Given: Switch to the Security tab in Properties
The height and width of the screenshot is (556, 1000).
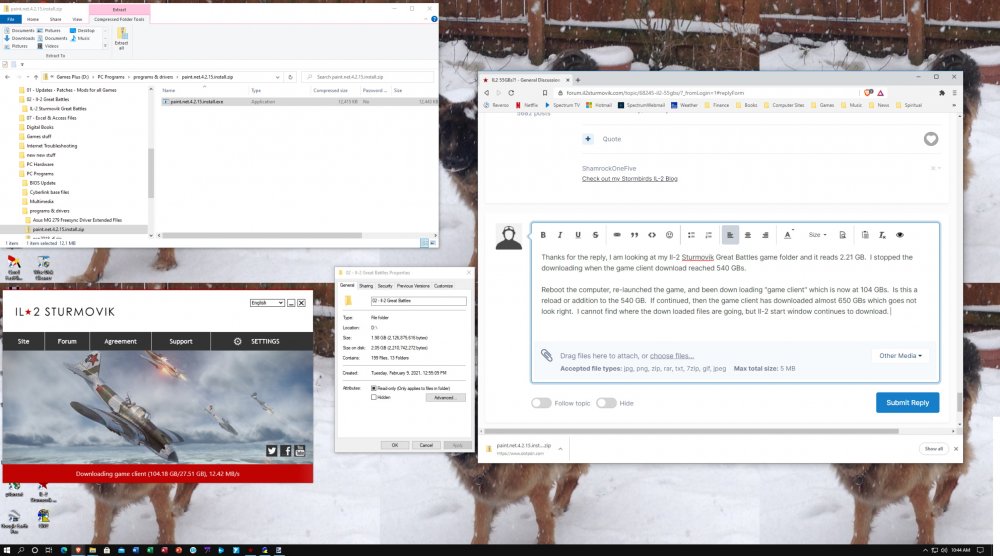Looking at the screenshot, I should 385,285.
